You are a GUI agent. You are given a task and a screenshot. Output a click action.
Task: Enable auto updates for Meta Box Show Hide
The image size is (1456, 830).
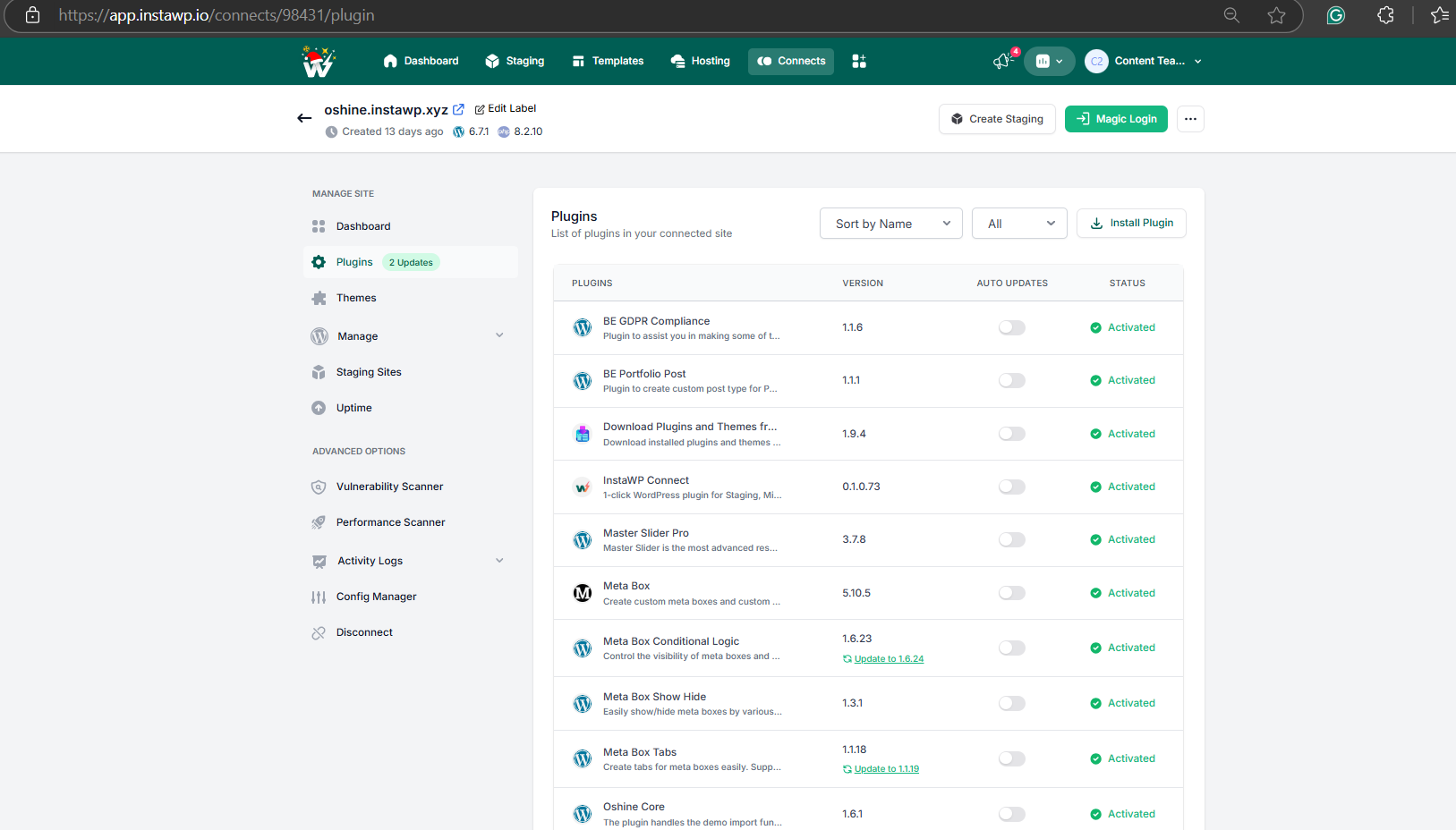[1012, 703]
